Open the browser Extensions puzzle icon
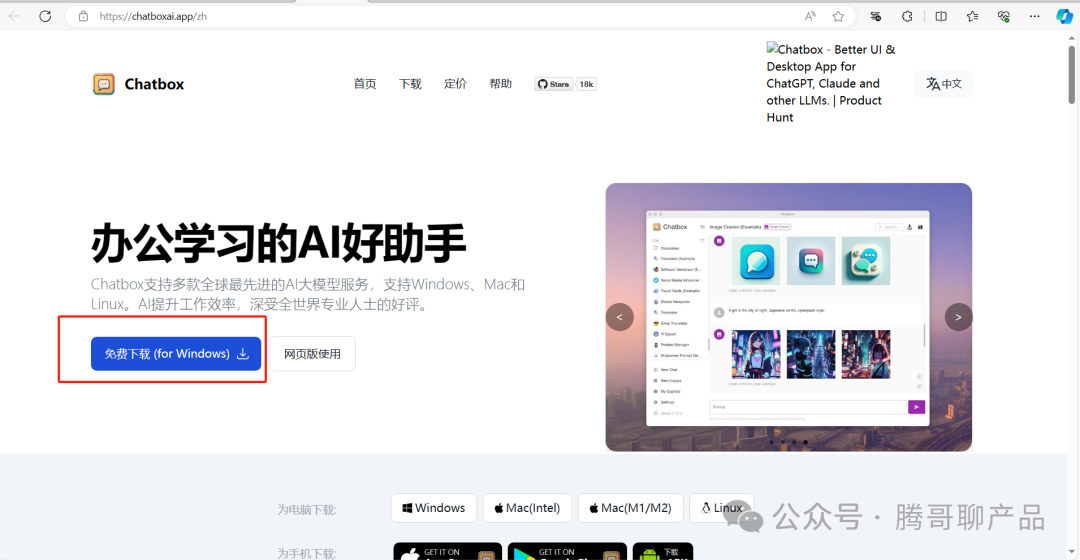 tap(907, 16)
